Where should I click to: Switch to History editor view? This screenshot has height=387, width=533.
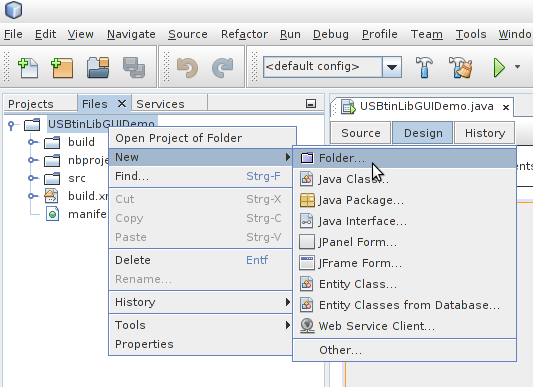click(485, 133)
